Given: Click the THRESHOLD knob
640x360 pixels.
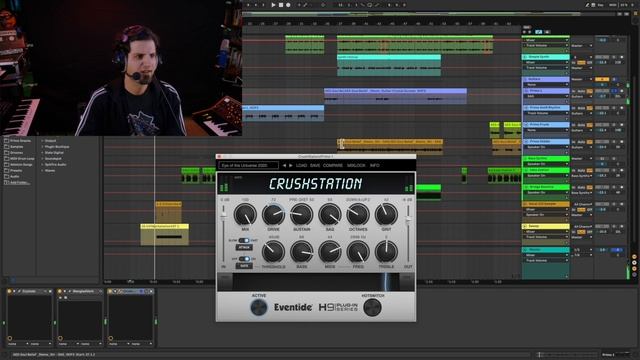Looking at the screenshot, I should point(273,252).
